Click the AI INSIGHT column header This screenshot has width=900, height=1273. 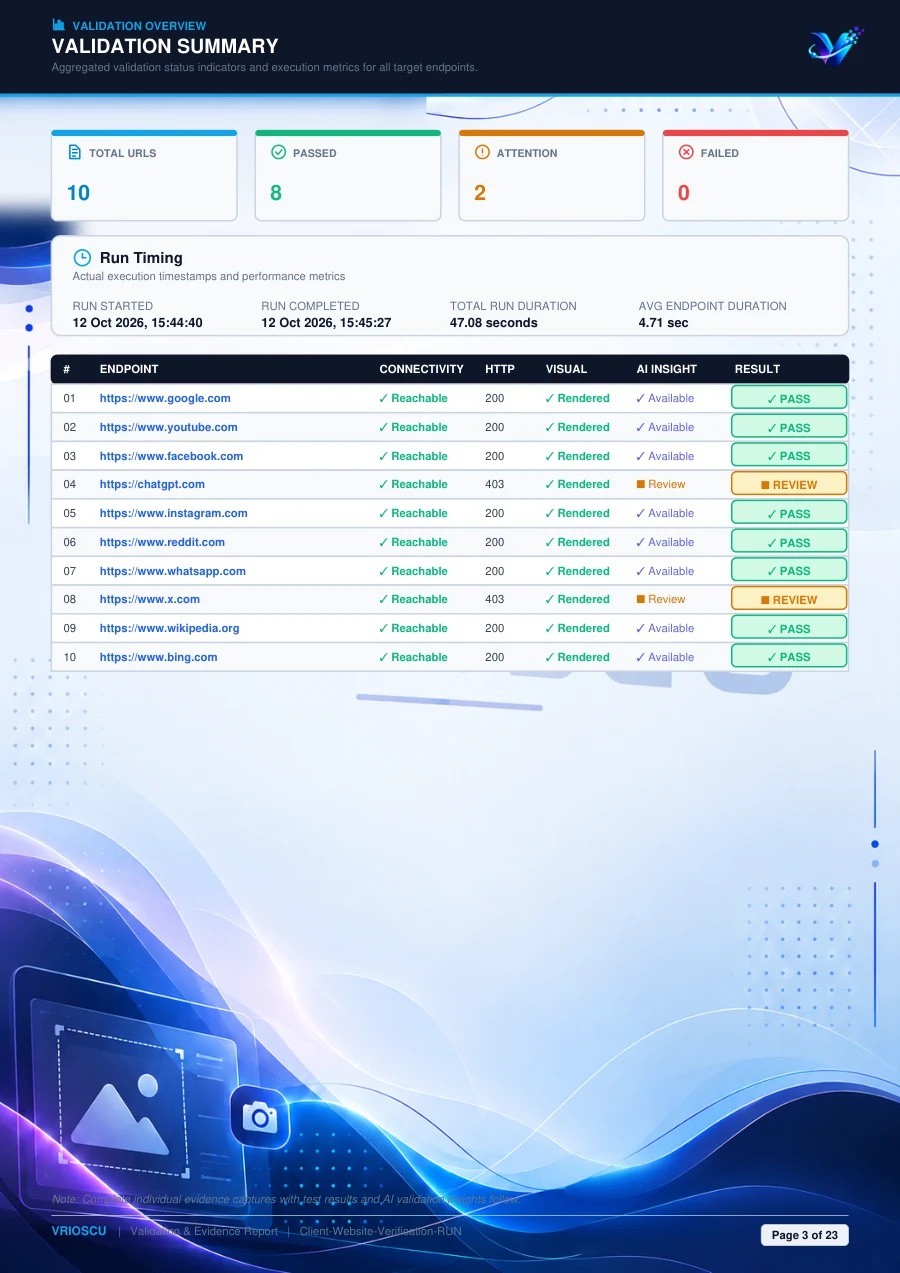tap(667, 369)
